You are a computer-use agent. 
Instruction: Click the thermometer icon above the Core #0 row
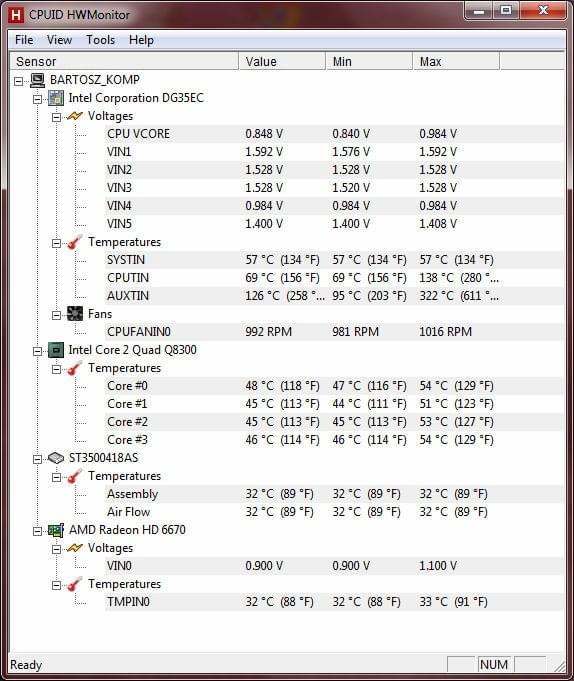[x=75, y=368]
